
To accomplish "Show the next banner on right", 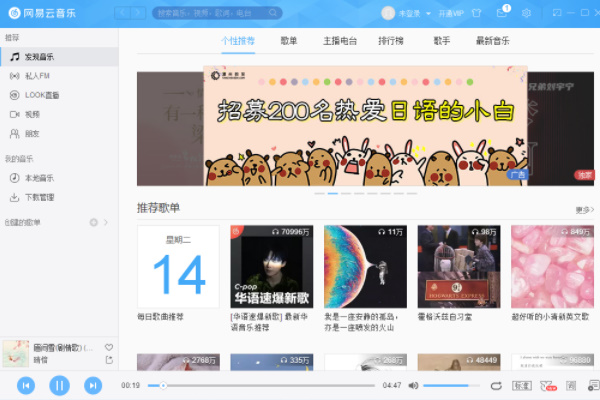I will pyautogui.click(x=561, y=129).
